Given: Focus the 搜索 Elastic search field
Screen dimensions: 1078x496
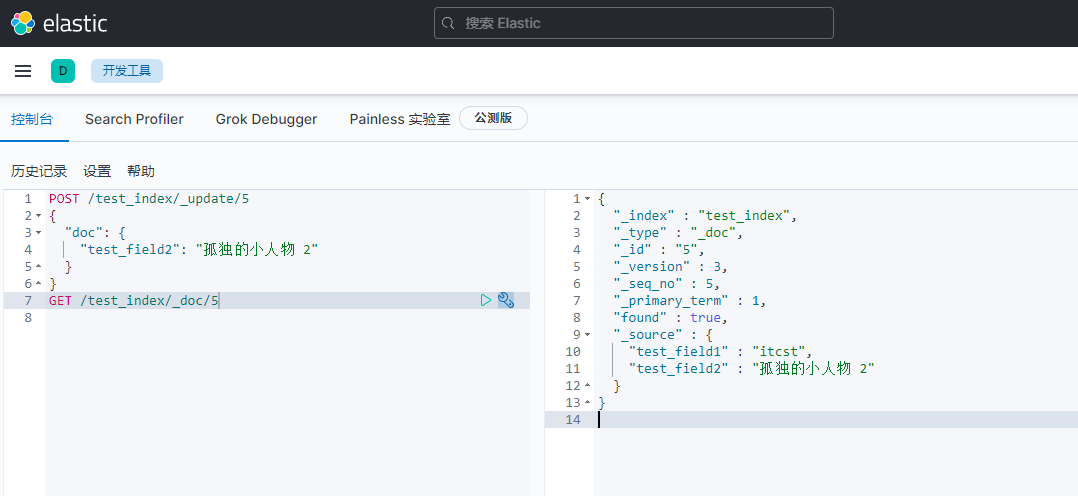Looking at the screenshot, I should coord(640,23).
